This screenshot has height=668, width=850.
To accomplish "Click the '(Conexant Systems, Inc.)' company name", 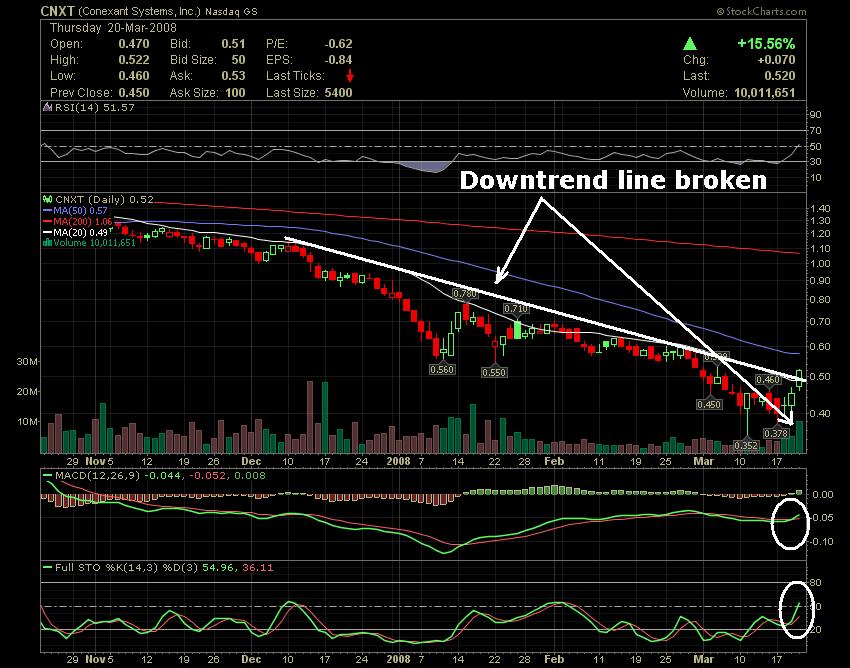I will coord(140,11).
